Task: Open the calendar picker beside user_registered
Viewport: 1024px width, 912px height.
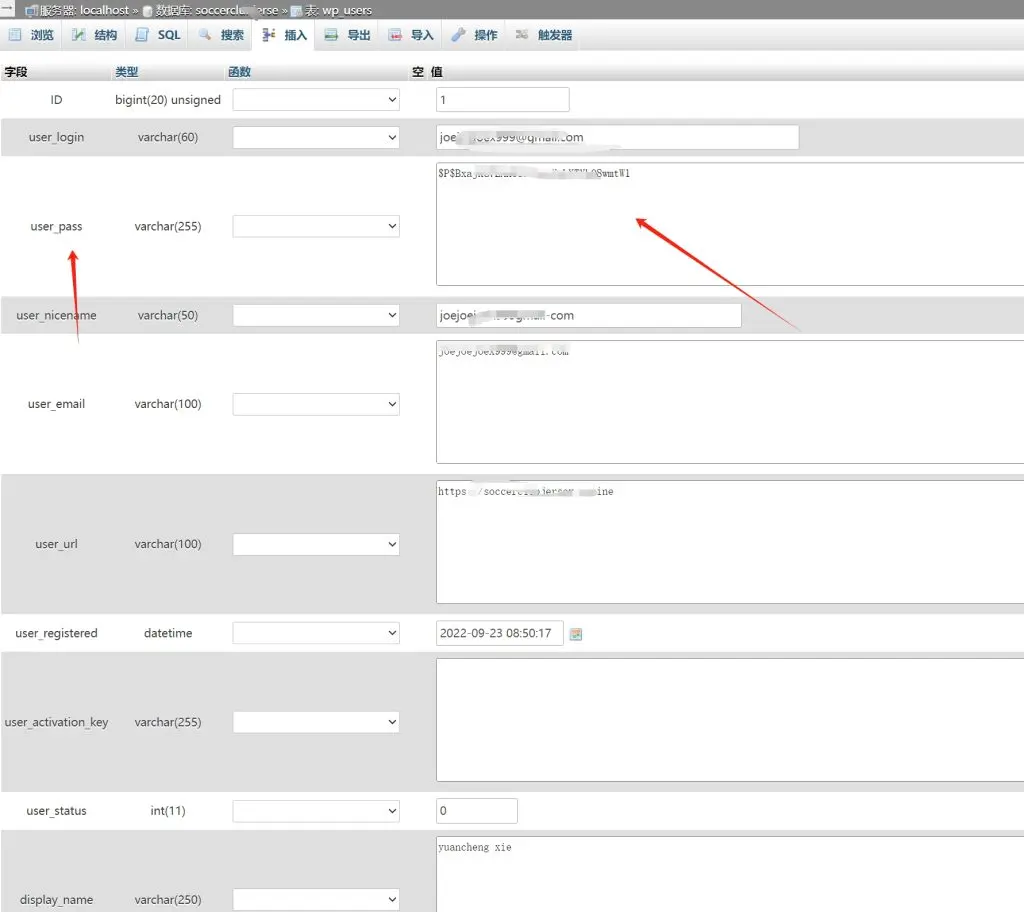Action: tap(576, 634)
